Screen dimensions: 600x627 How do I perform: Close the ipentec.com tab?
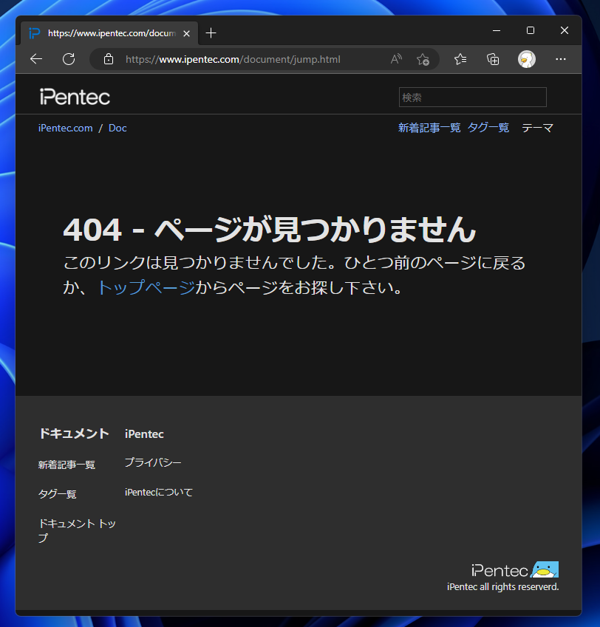[x=186, y=34]
